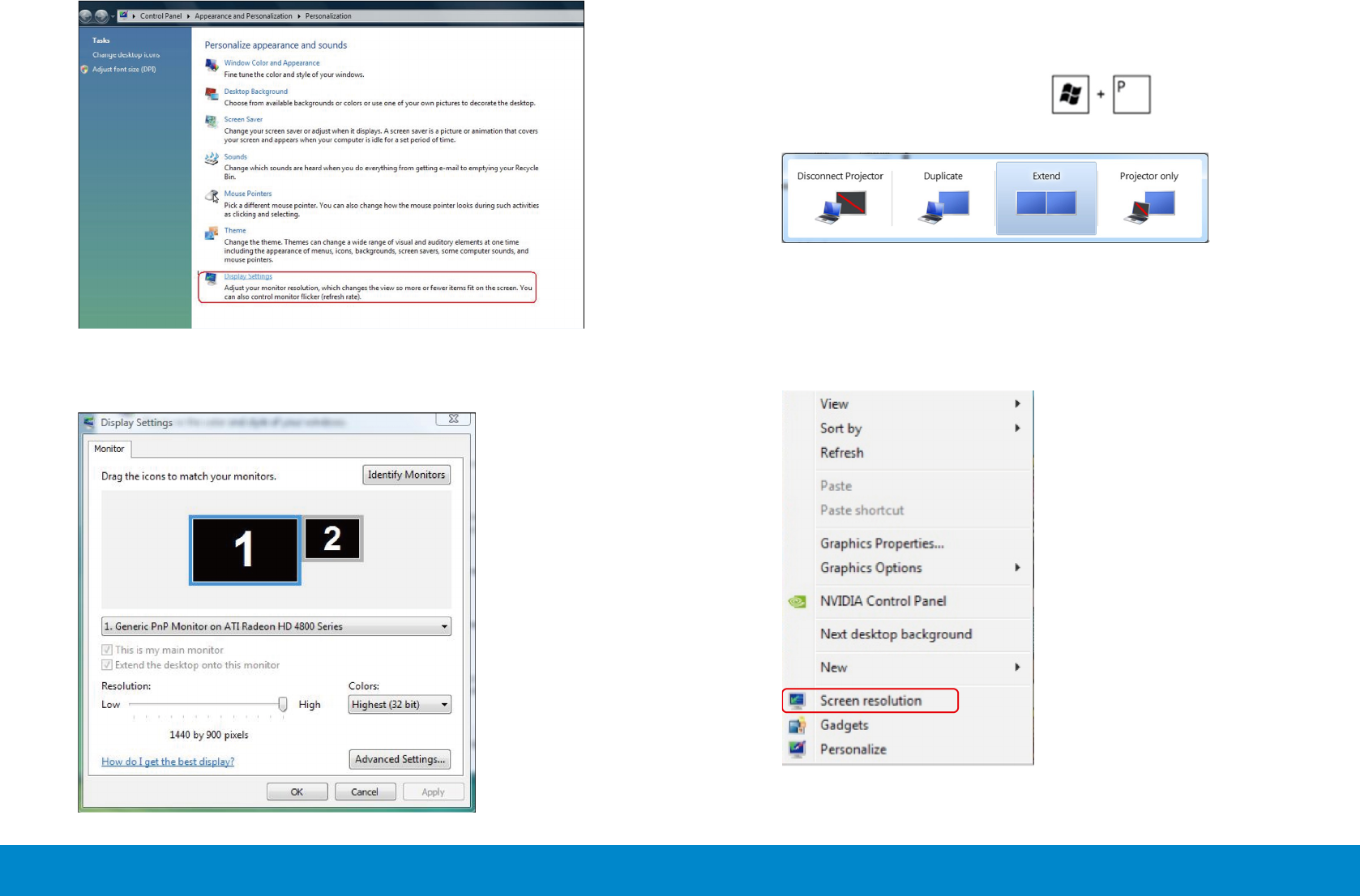Viewport: 1360px width, 896px height.
Task: Choose Refresh in the context menu
Action: coord(842,453)
